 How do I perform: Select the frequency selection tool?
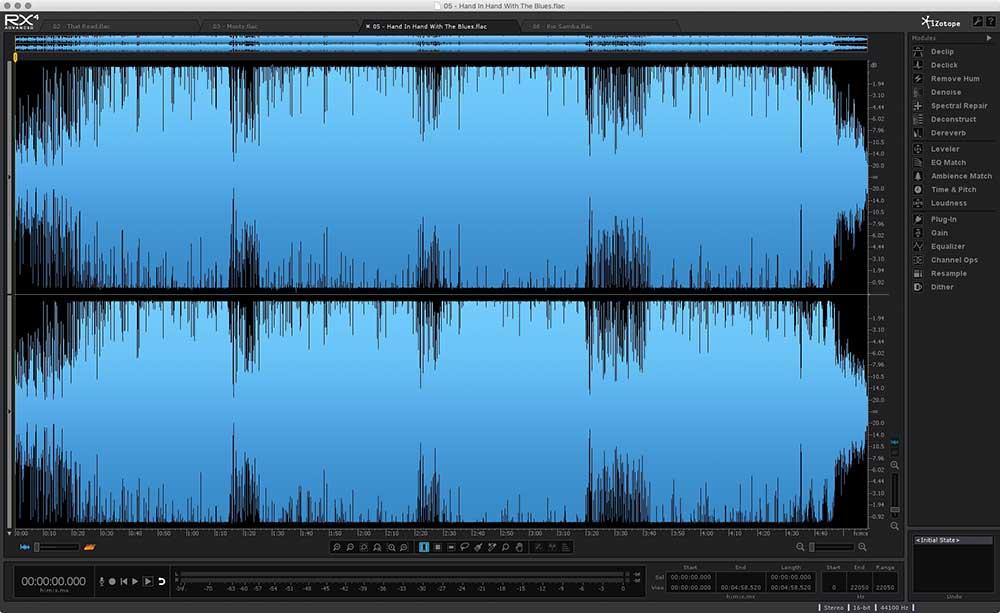(451, 547)
